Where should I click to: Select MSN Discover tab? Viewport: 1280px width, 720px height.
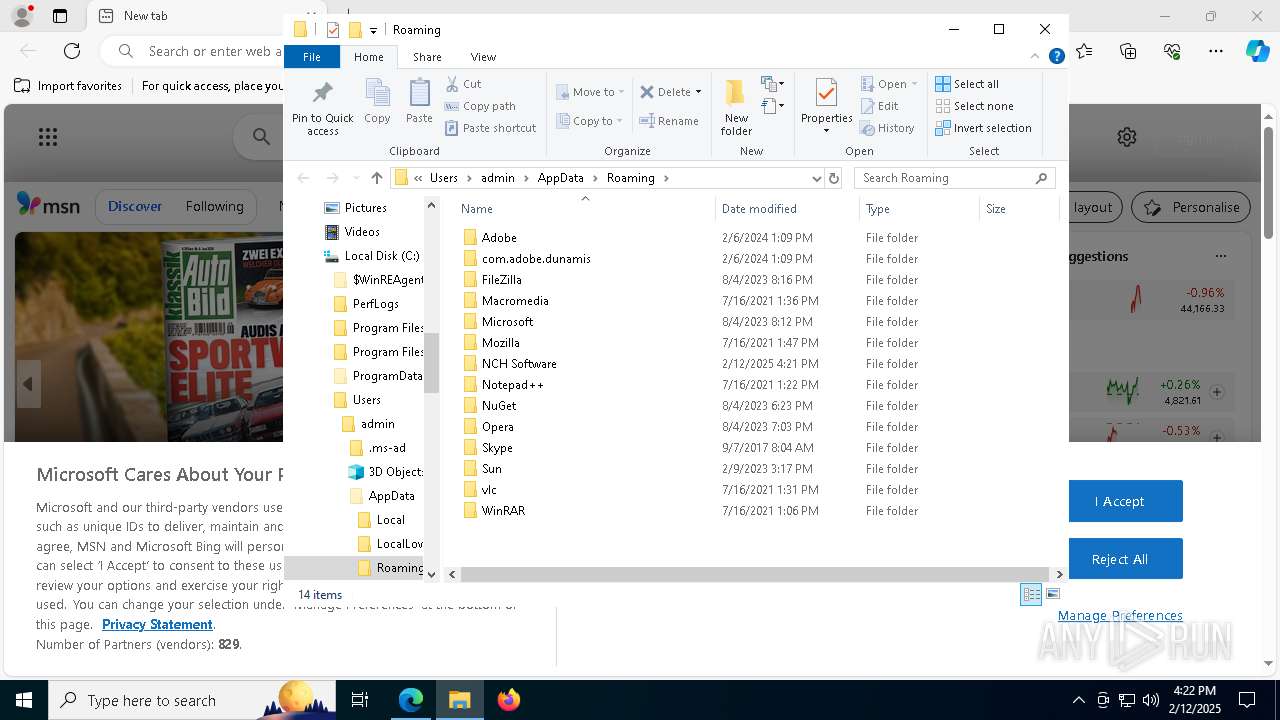pyautogui.click(x=135, y=206)
